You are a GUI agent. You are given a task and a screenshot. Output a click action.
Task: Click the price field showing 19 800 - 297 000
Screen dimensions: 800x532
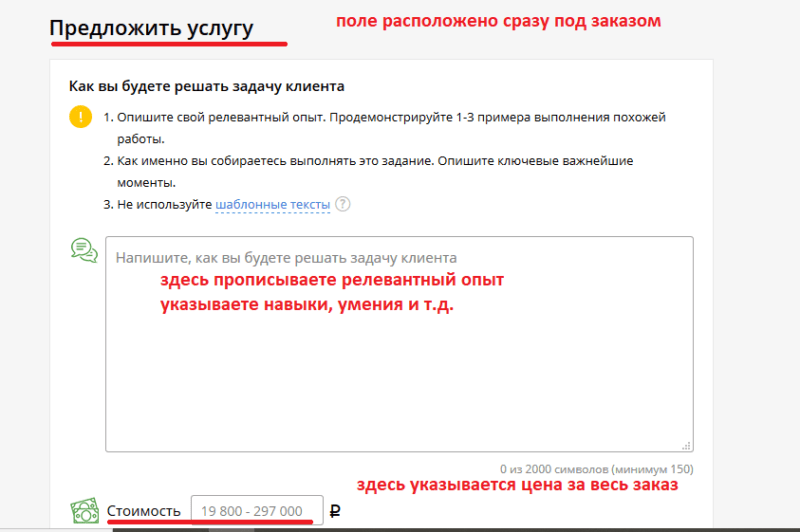click(x=257, y=511)
